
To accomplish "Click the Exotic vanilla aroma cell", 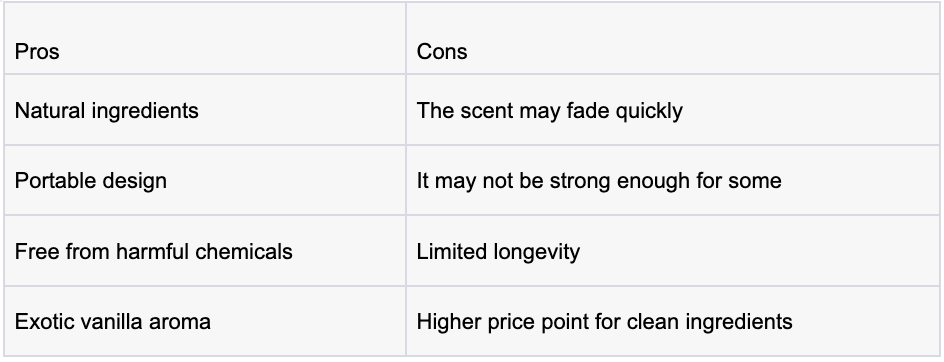I will click(205, 321).
